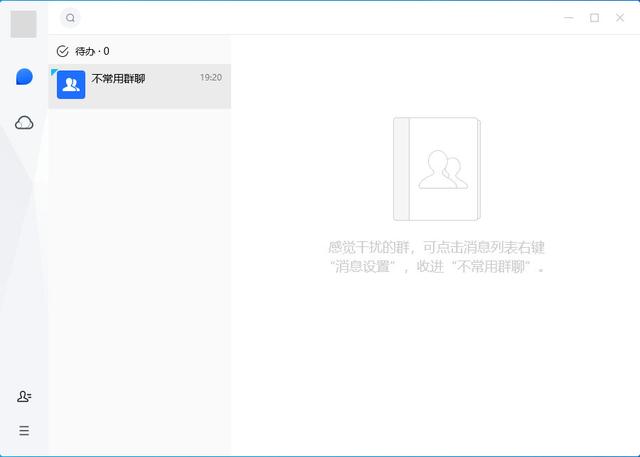640x457 pixels.
Task: Click the hint text line starting 感觉干扰的群
Action: (436, 247)
